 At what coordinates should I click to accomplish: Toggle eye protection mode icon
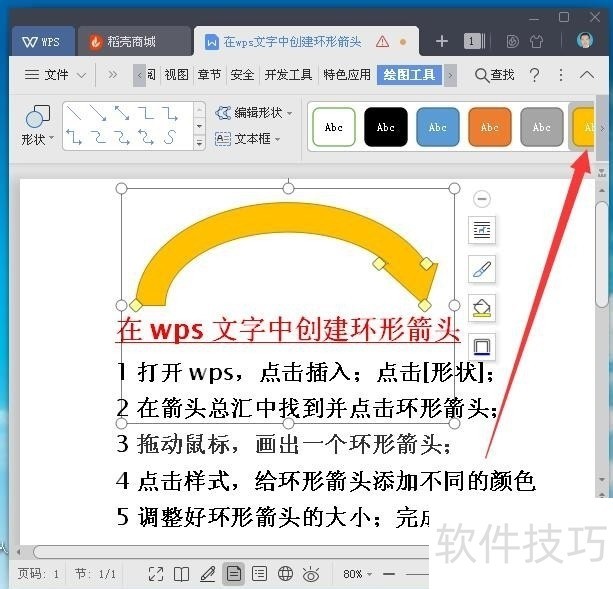pos(311,574)
